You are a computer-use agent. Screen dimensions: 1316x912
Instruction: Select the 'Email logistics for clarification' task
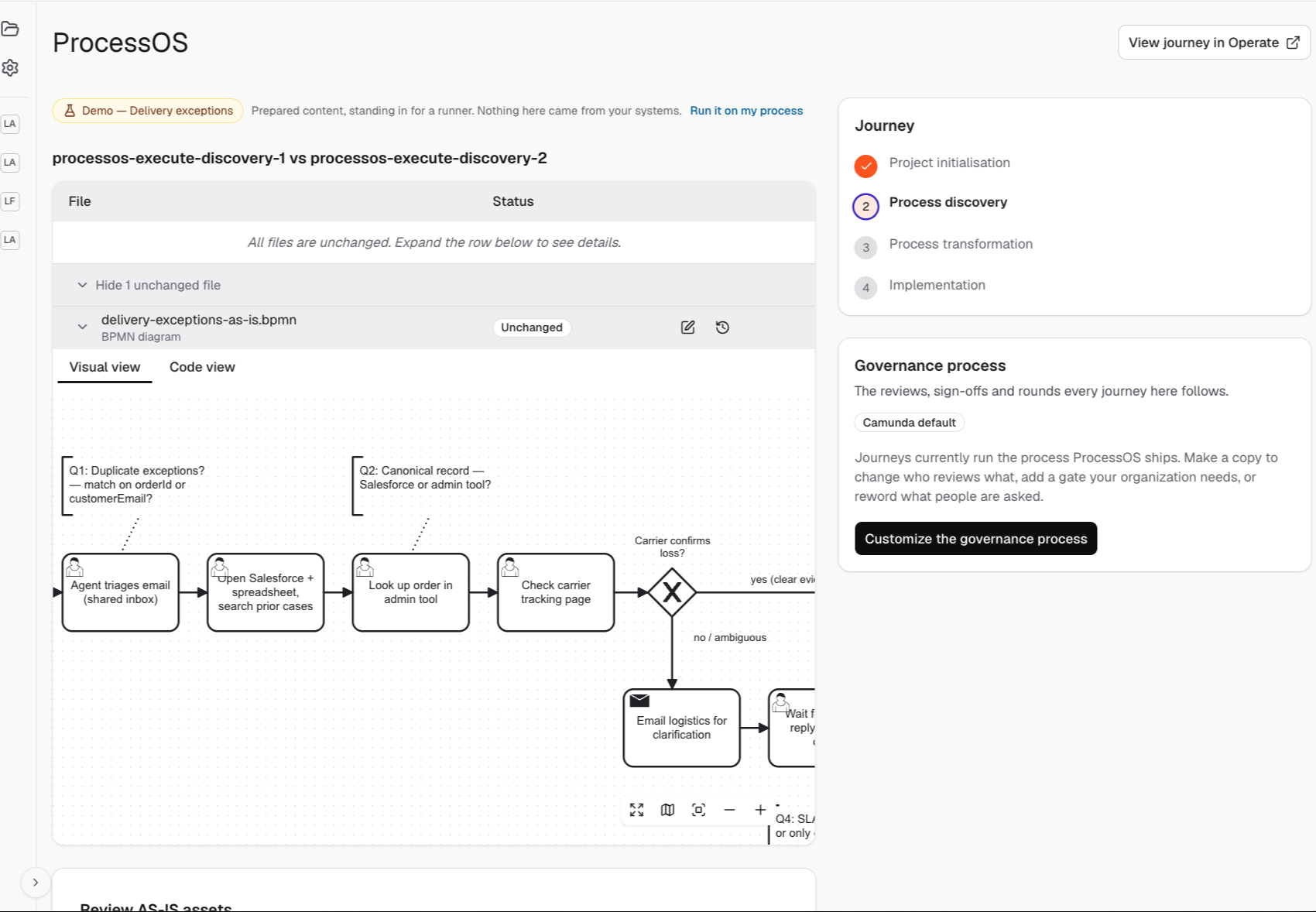click(681, 728)
